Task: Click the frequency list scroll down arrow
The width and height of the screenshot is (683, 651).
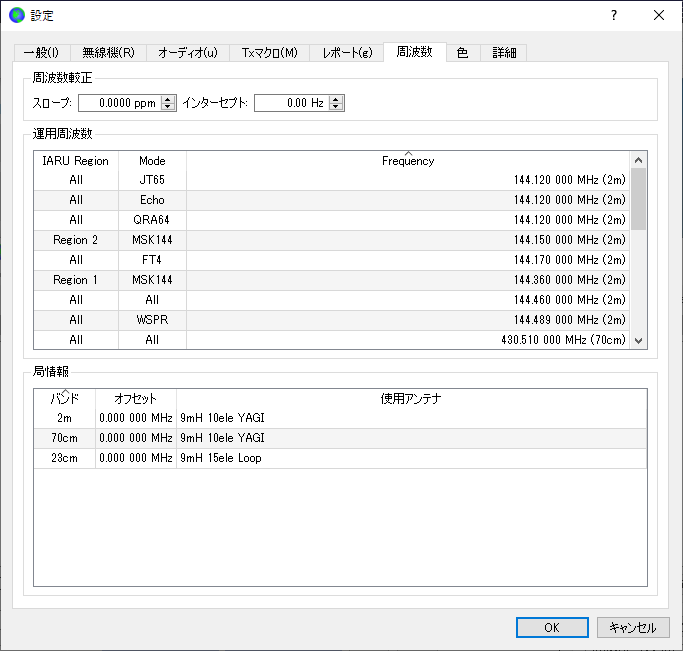Action: [639, 341]
